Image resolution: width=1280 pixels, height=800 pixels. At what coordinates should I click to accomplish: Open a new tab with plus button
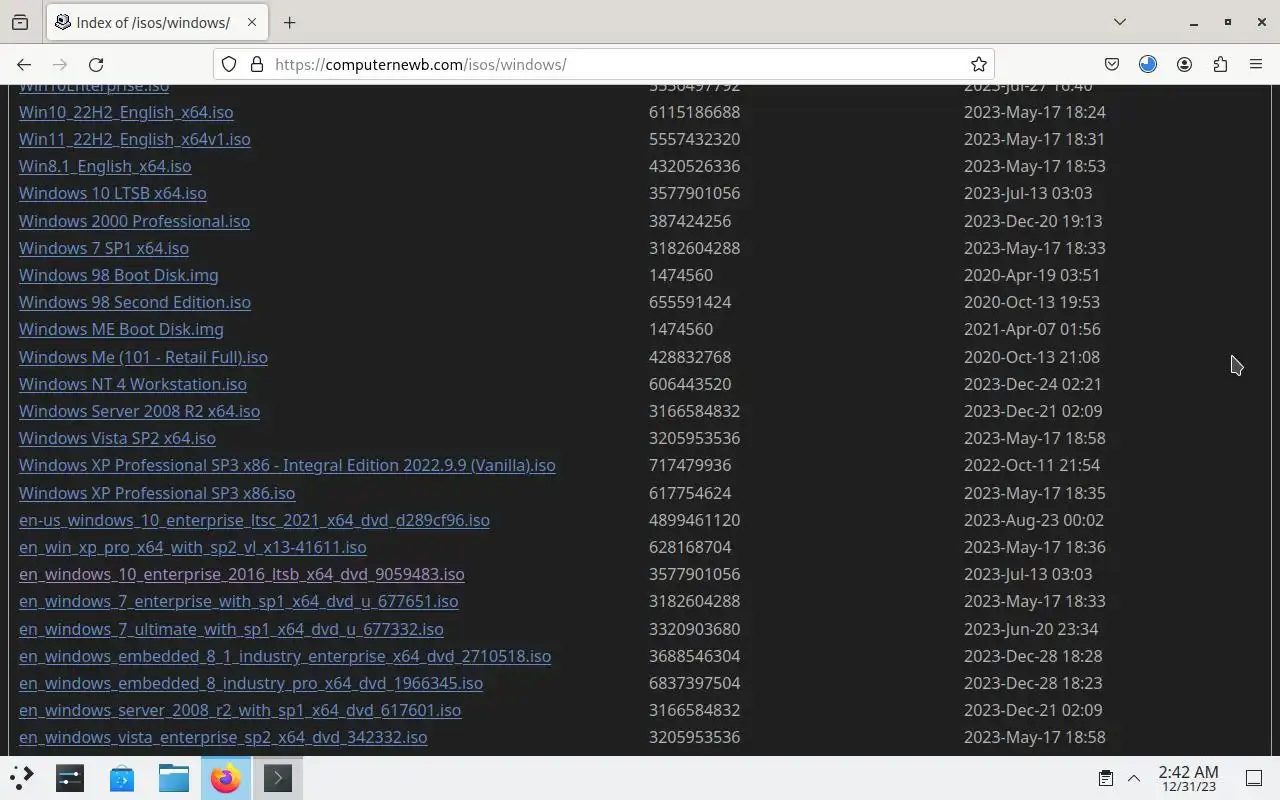[289, 22]
